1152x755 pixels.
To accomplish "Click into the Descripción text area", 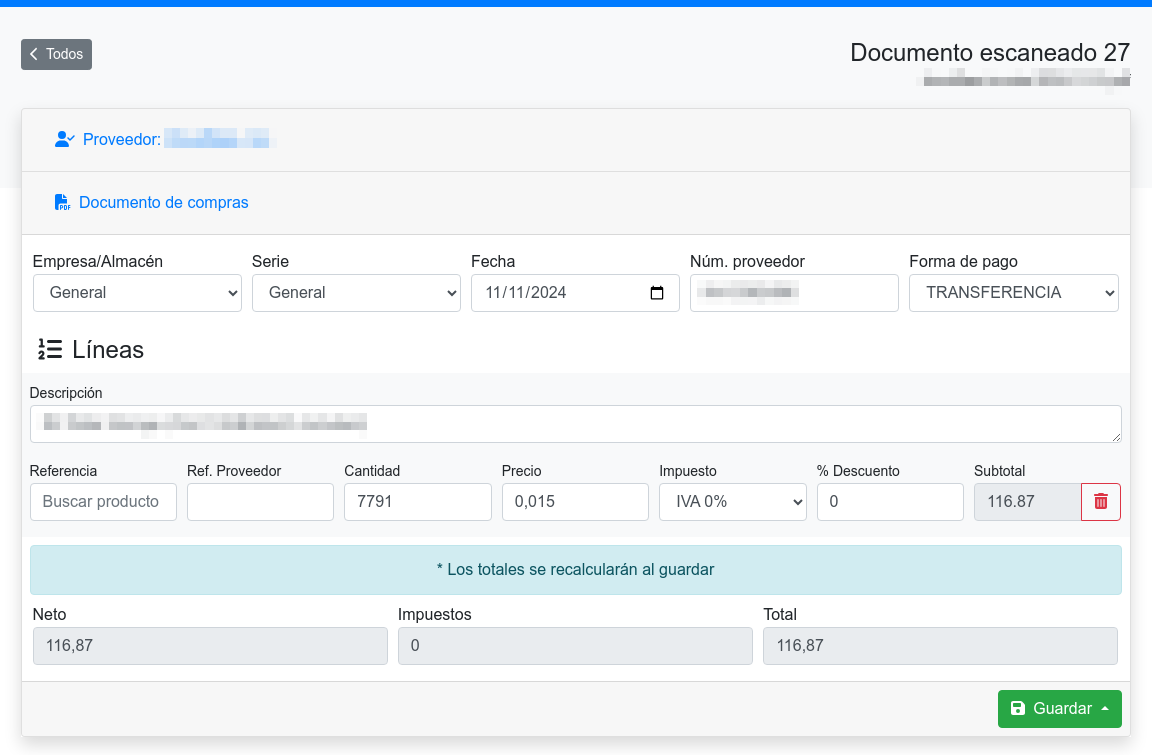I will (576, 424).
